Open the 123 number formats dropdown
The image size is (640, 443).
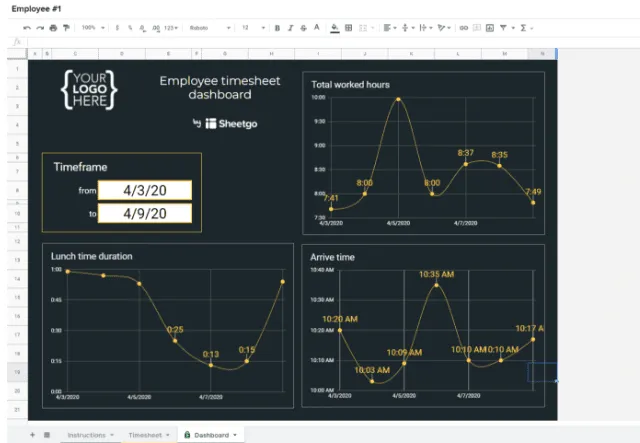pos(171,28)
